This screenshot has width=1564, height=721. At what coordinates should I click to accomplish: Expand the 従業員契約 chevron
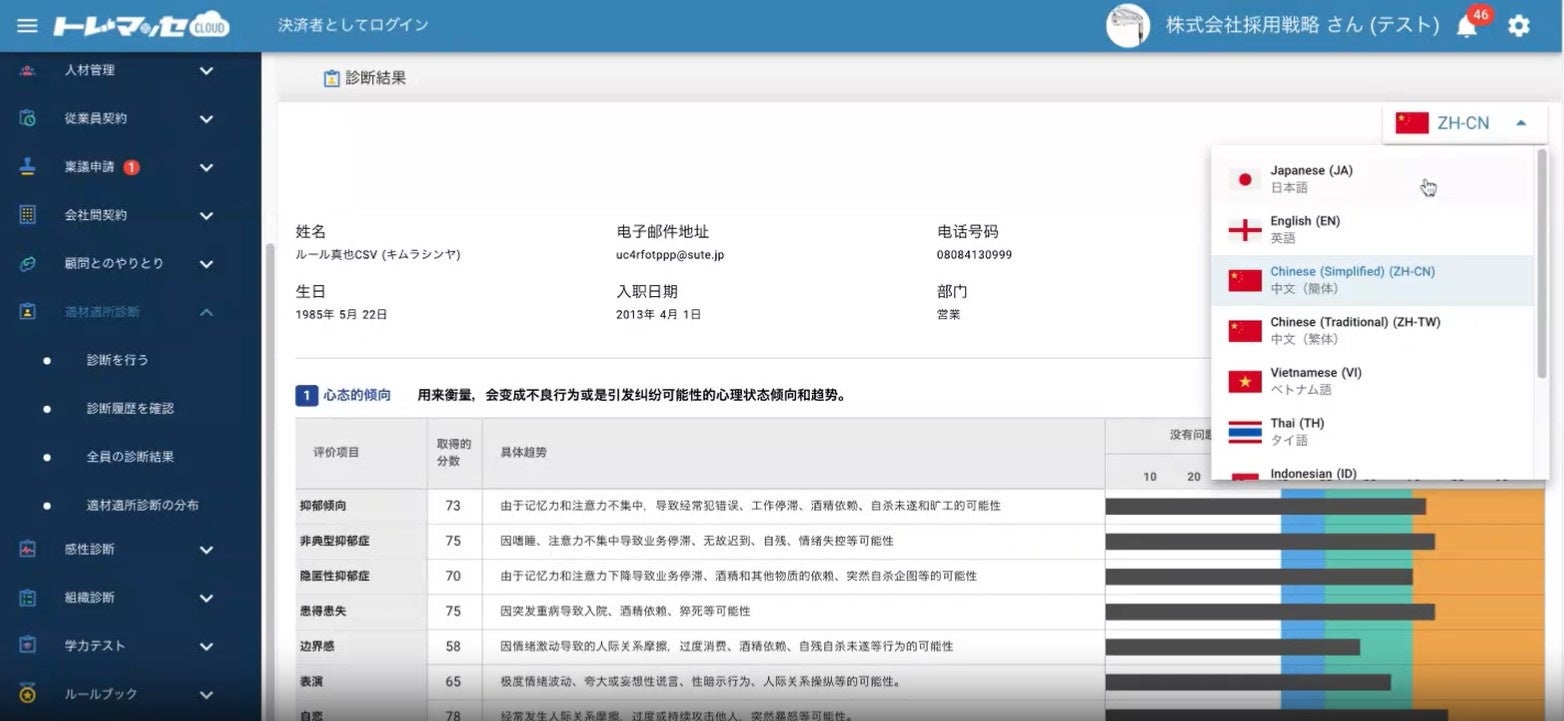coord(206,118)
